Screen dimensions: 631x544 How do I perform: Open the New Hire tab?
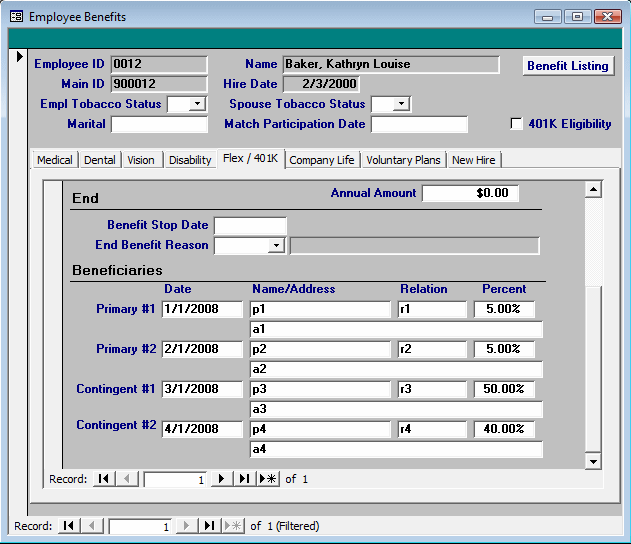(474, 160)
